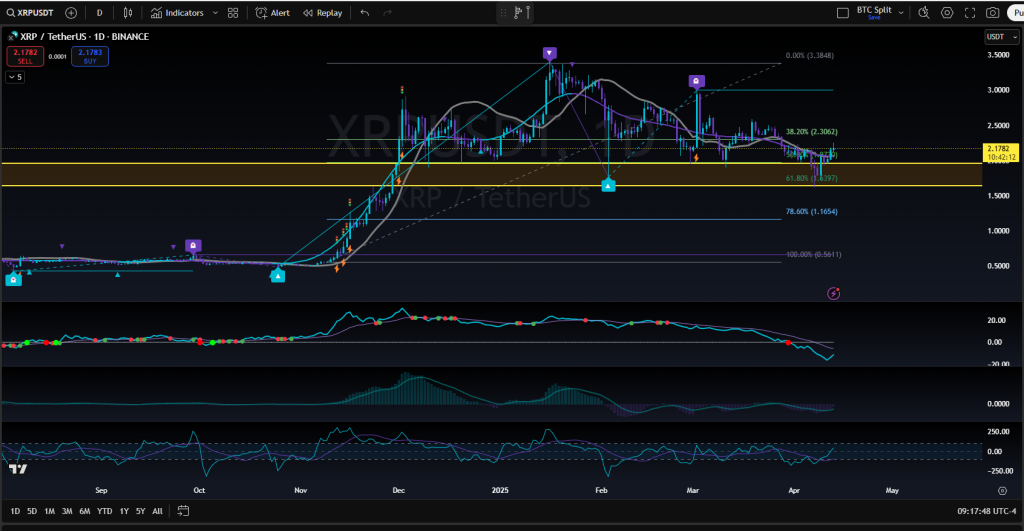Open the layout setup square icon

coord(843,12)
